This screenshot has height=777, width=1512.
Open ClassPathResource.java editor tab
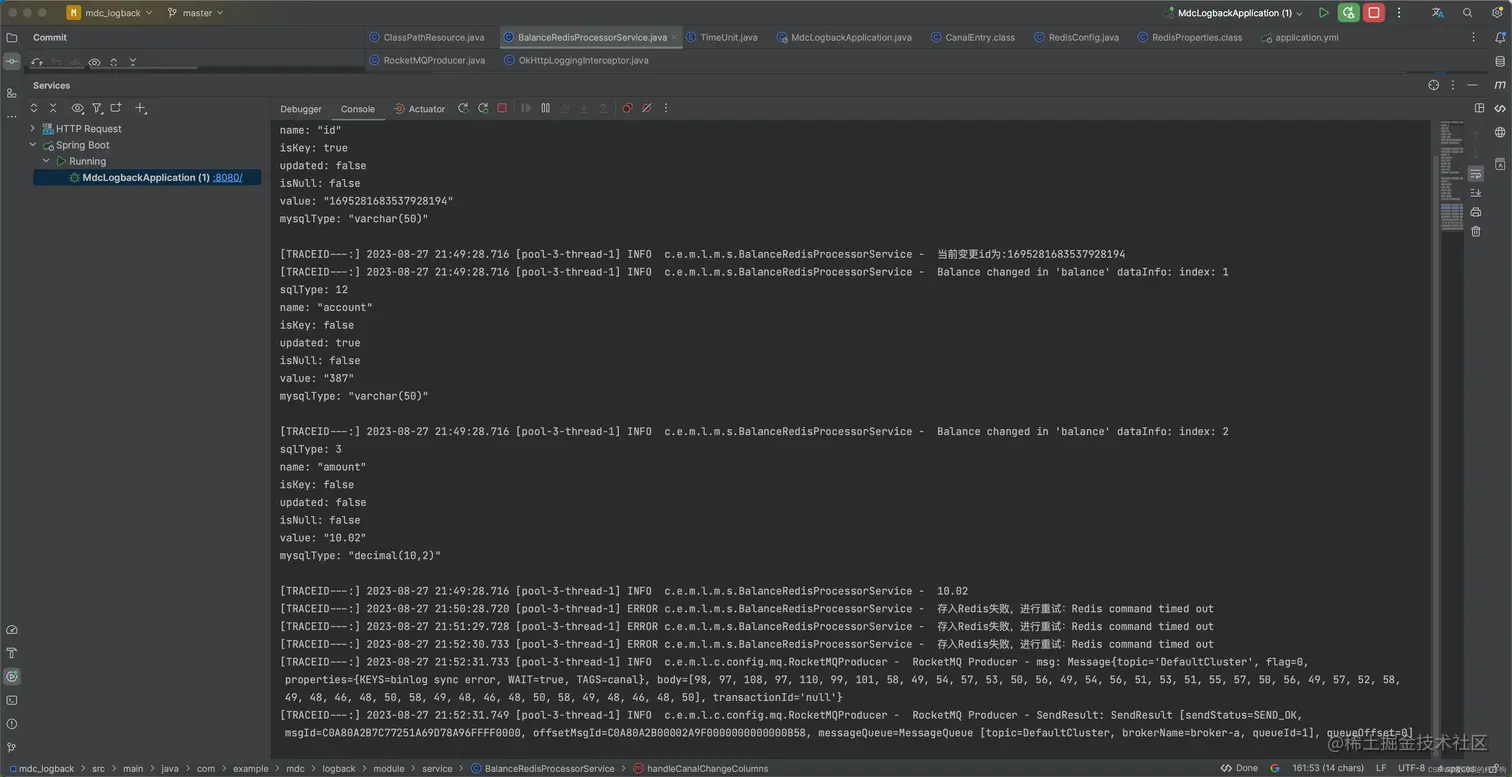click(427, 37)
